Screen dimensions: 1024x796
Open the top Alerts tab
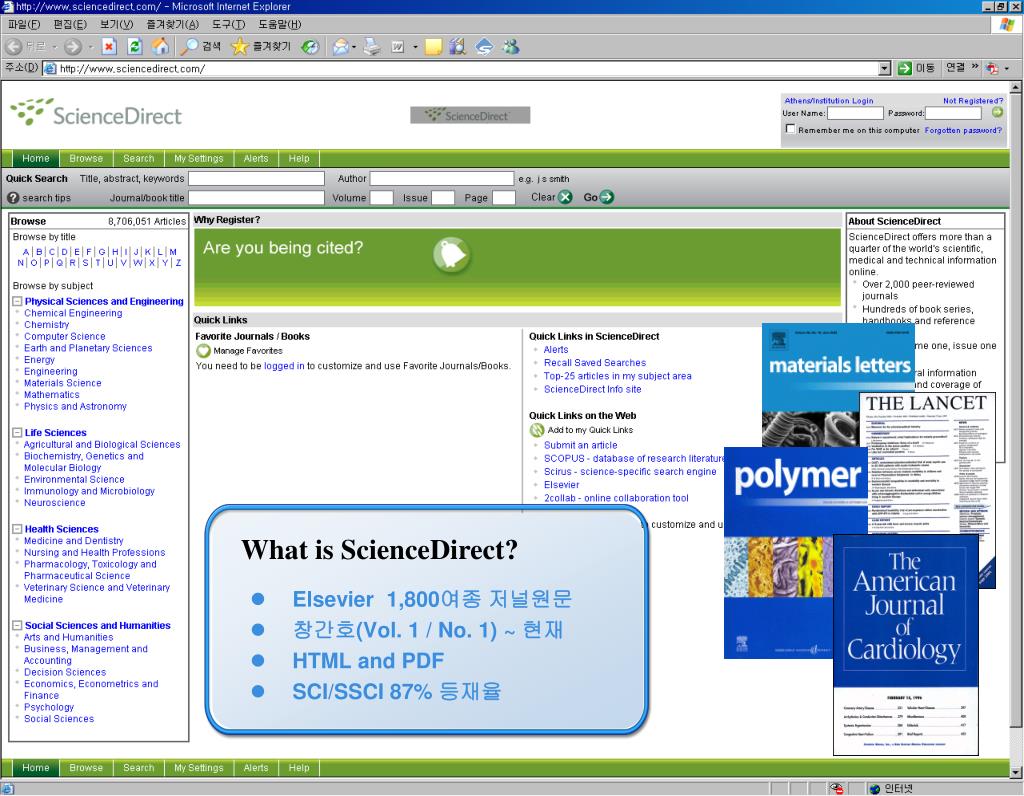pyautogui.click(x=256, y=158)
